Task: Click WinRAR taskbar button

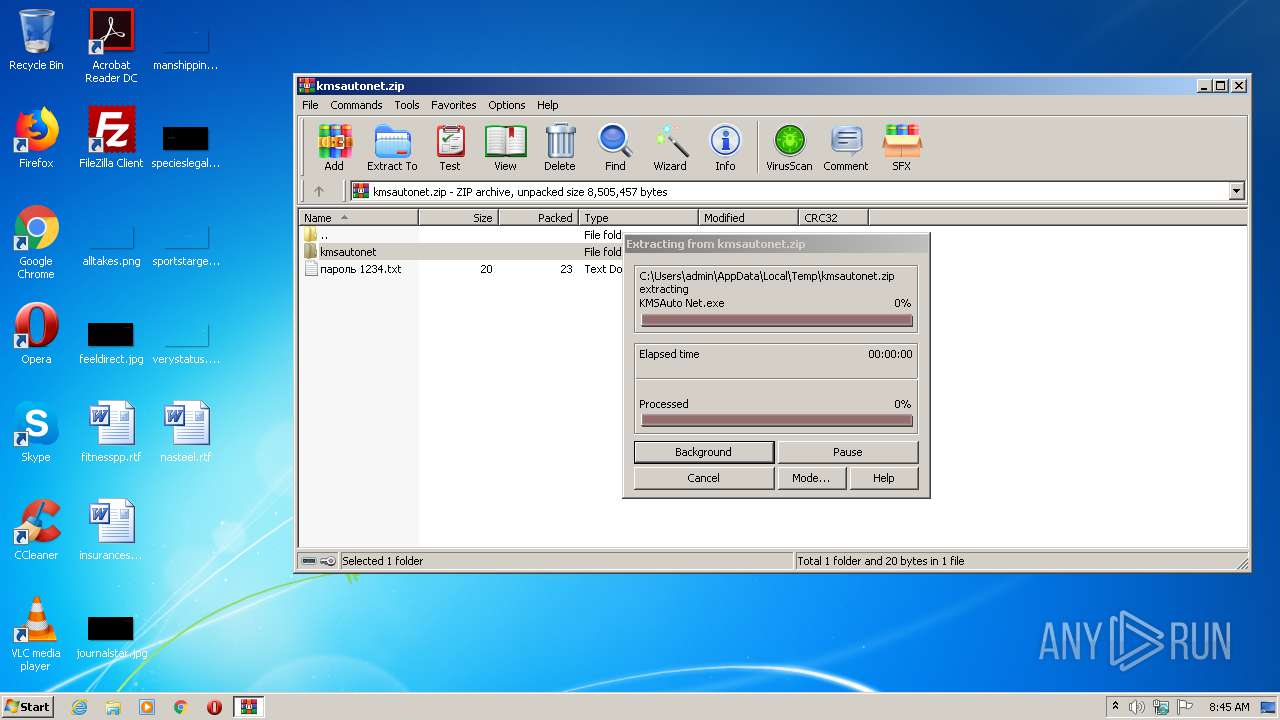Action: [249, 707]
